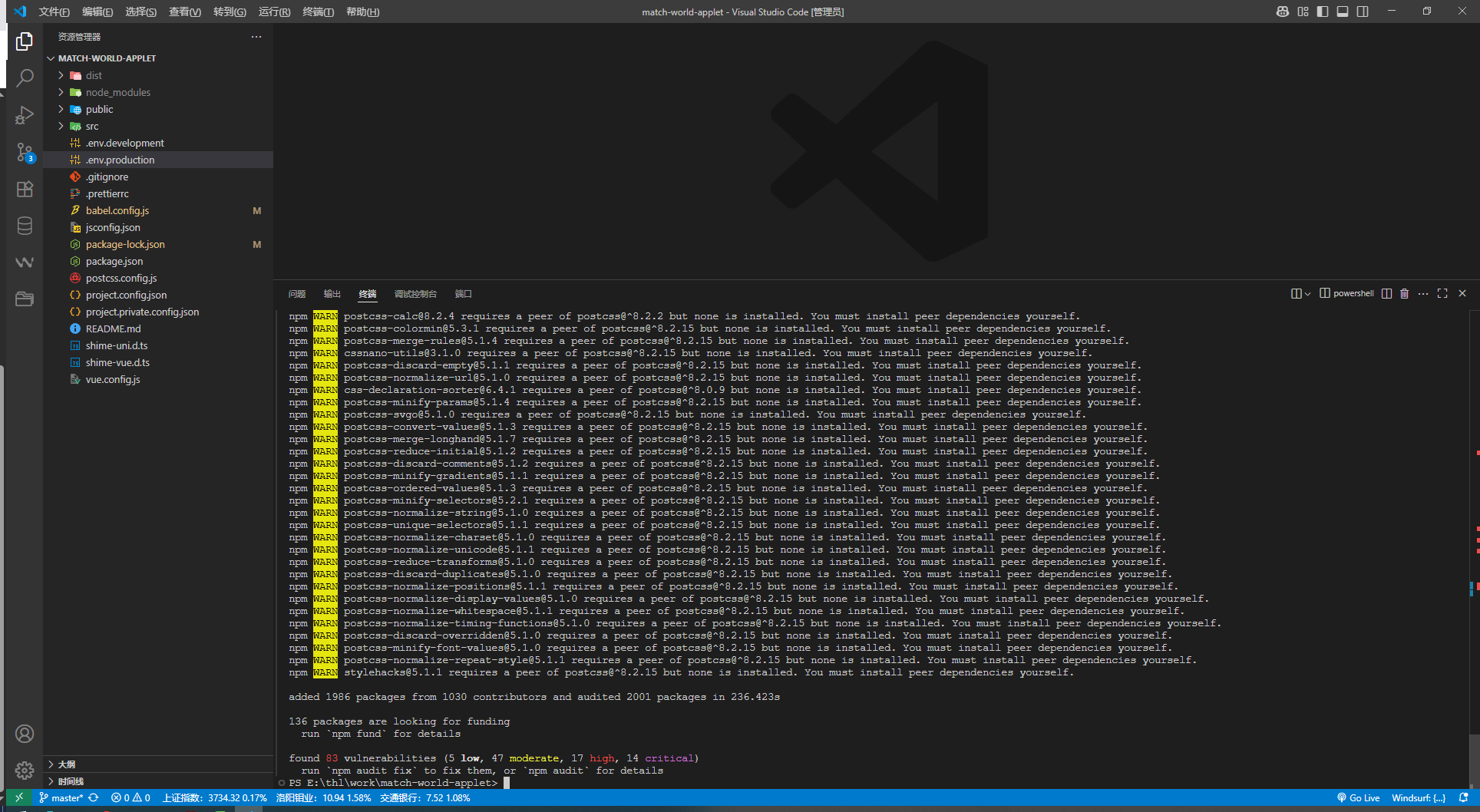Viewport: 1480px width, 812px height.
Task: Open Windsurf status bar item
Action: [x=1419, y=797]
